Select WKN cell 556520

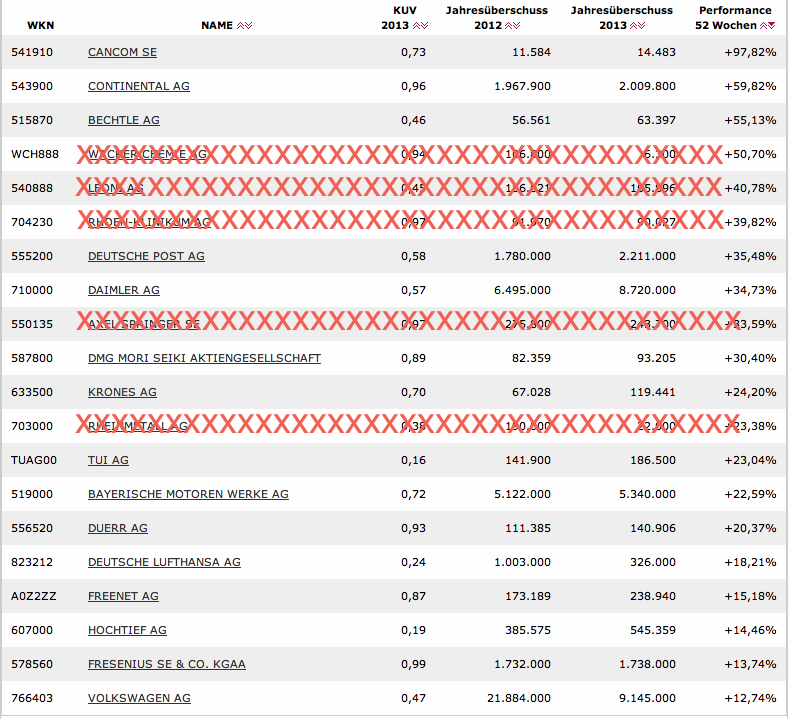[32, 529]
